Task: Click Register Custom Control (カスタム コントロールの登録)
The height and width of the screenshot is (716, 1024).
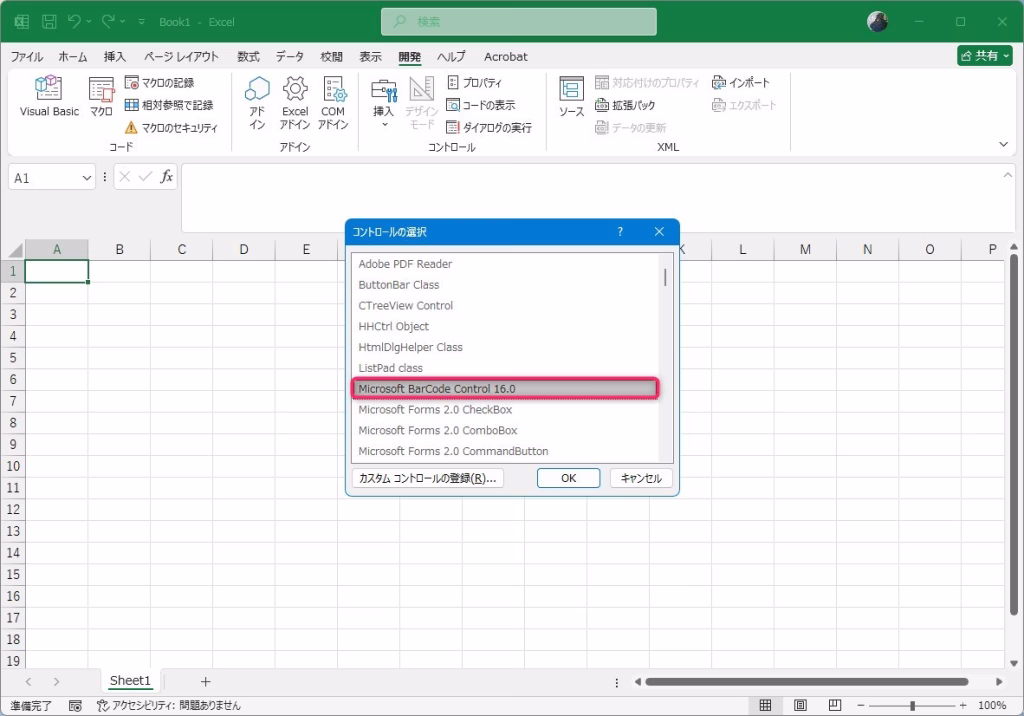Action: coord(428,478)
